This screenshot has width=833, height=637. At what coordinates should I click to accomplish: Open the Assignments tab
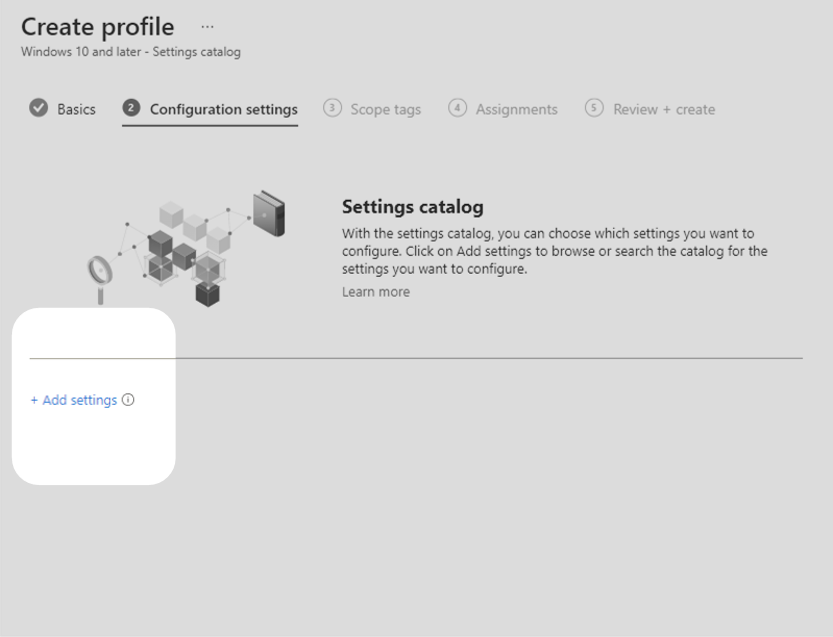516,109
